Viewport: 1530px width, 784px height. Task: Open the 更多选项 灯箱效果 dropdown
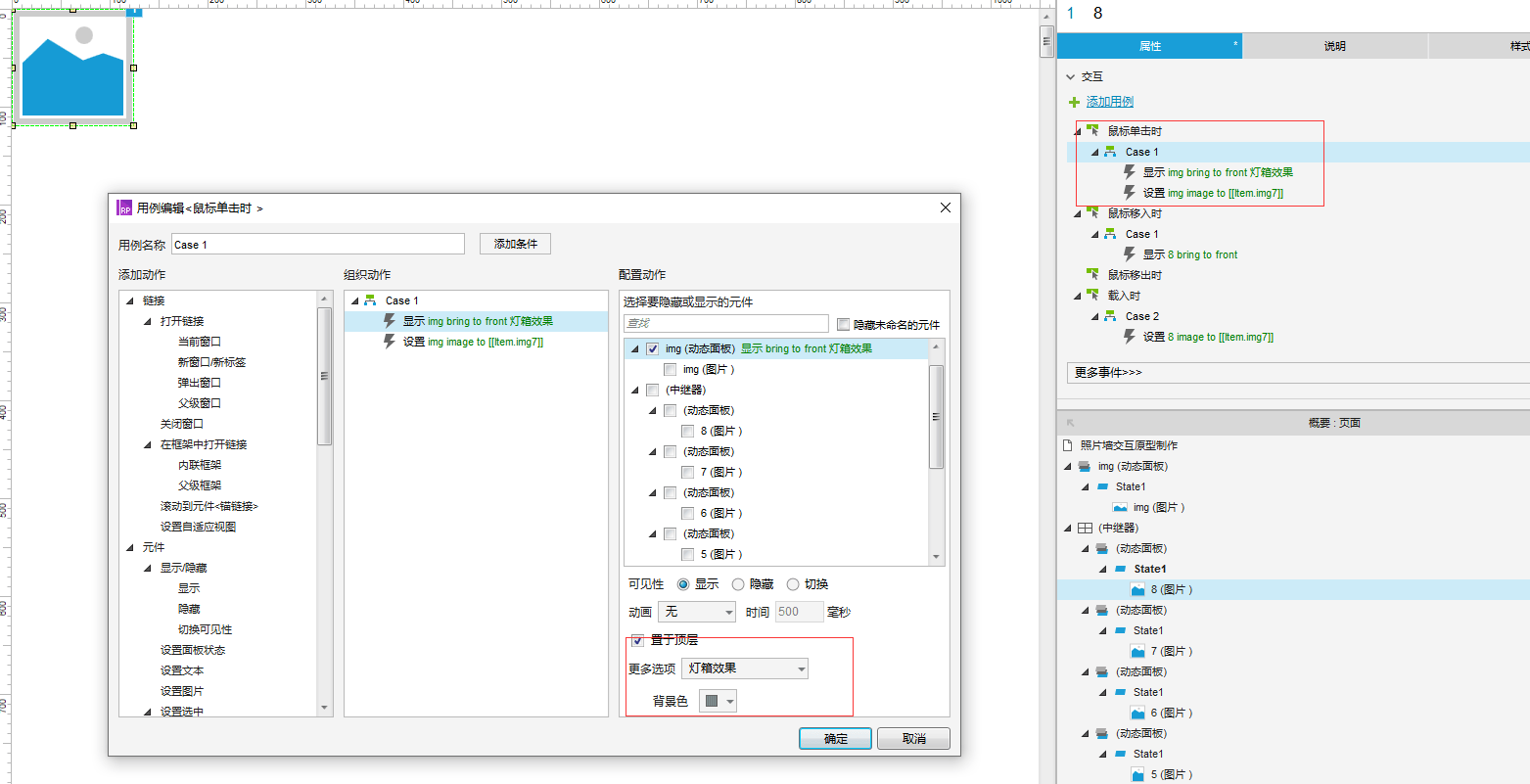[744, 669]
